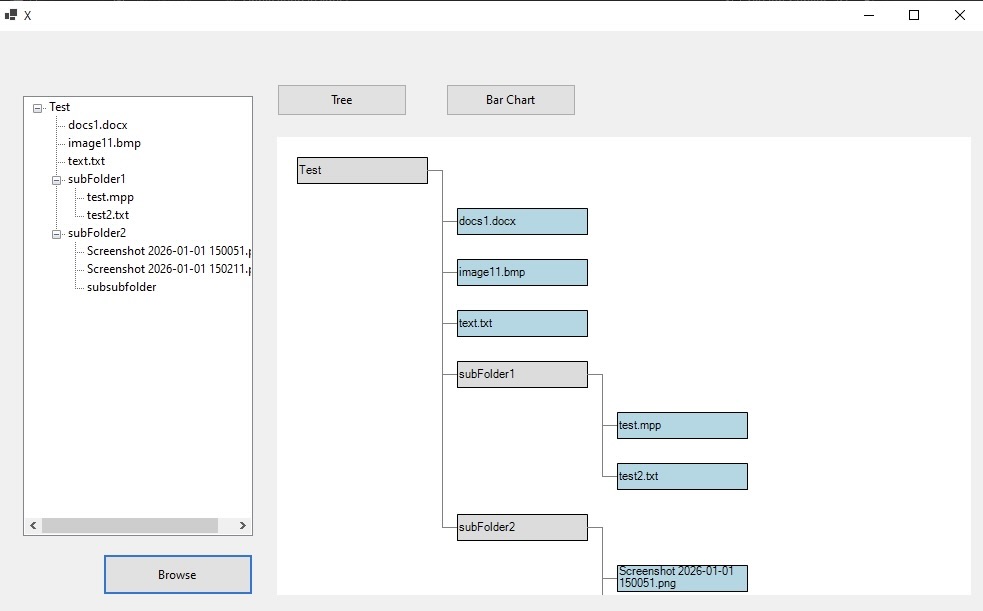Click the Test box in the diagram
Viewport: 983px width, 611px height.
362,170
